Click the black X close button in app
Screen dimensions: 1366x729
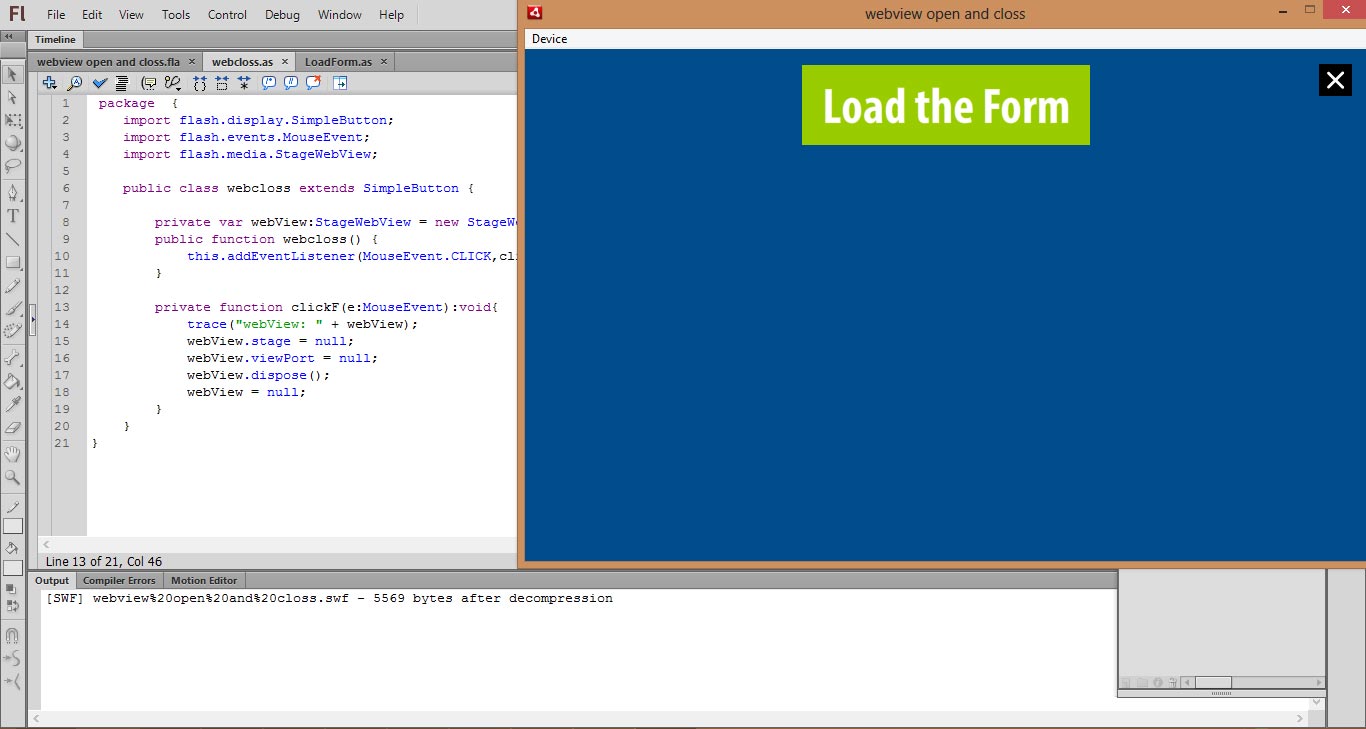(1335, 80)
